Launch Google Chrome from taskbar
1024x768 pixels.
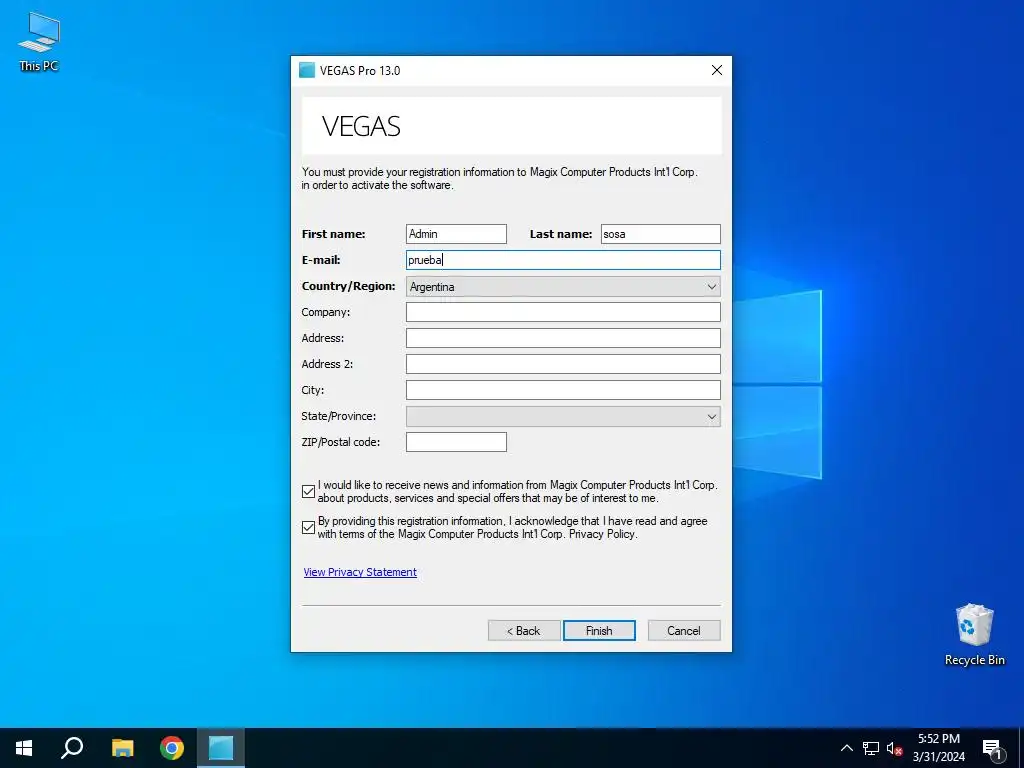[x=172, y=748]
